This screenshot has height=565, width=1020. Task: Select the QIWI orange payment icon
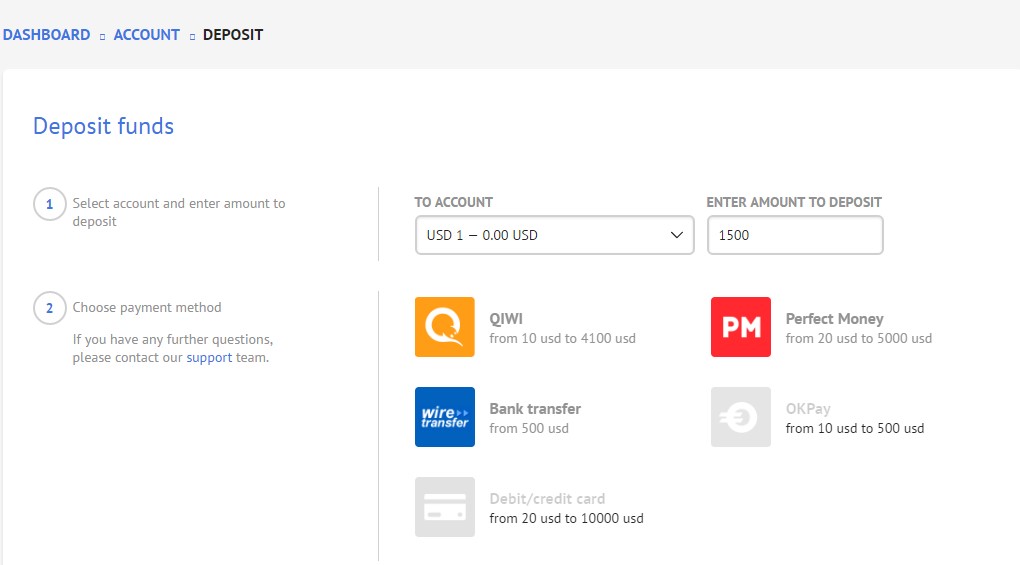tap(444, 327)
